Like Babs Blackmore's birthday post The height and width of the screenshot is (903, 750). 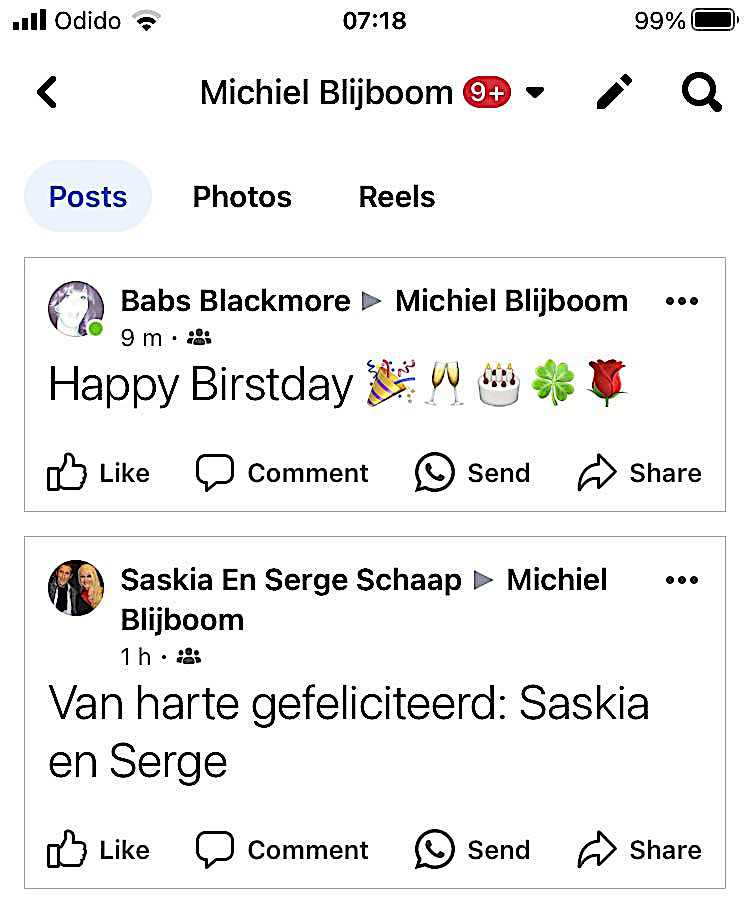[x=98, y=473]
